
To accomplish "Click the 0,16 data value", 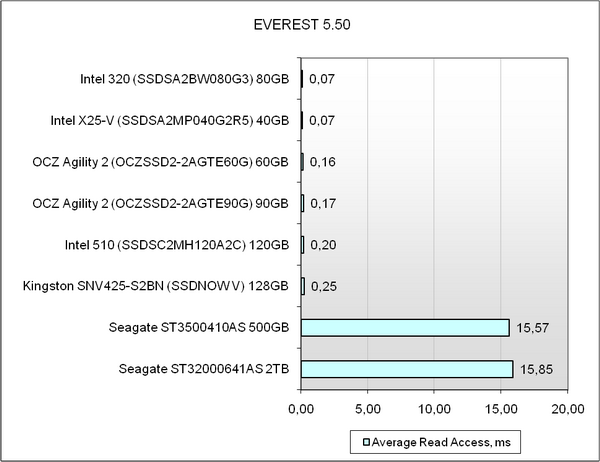I will point(323,162).
